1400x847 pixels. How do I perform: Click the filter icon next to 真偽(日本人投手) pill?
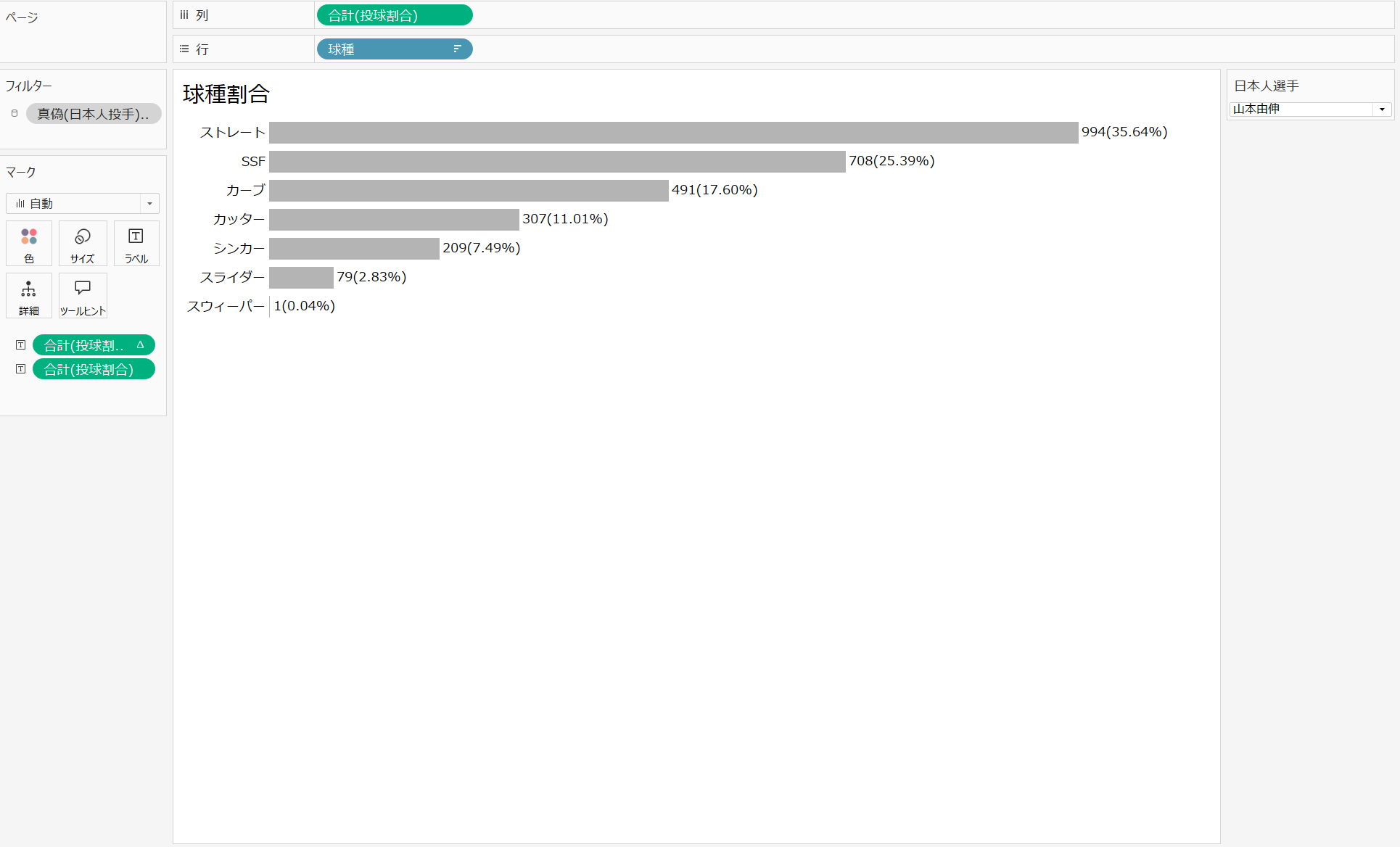[x=15, y=114]
